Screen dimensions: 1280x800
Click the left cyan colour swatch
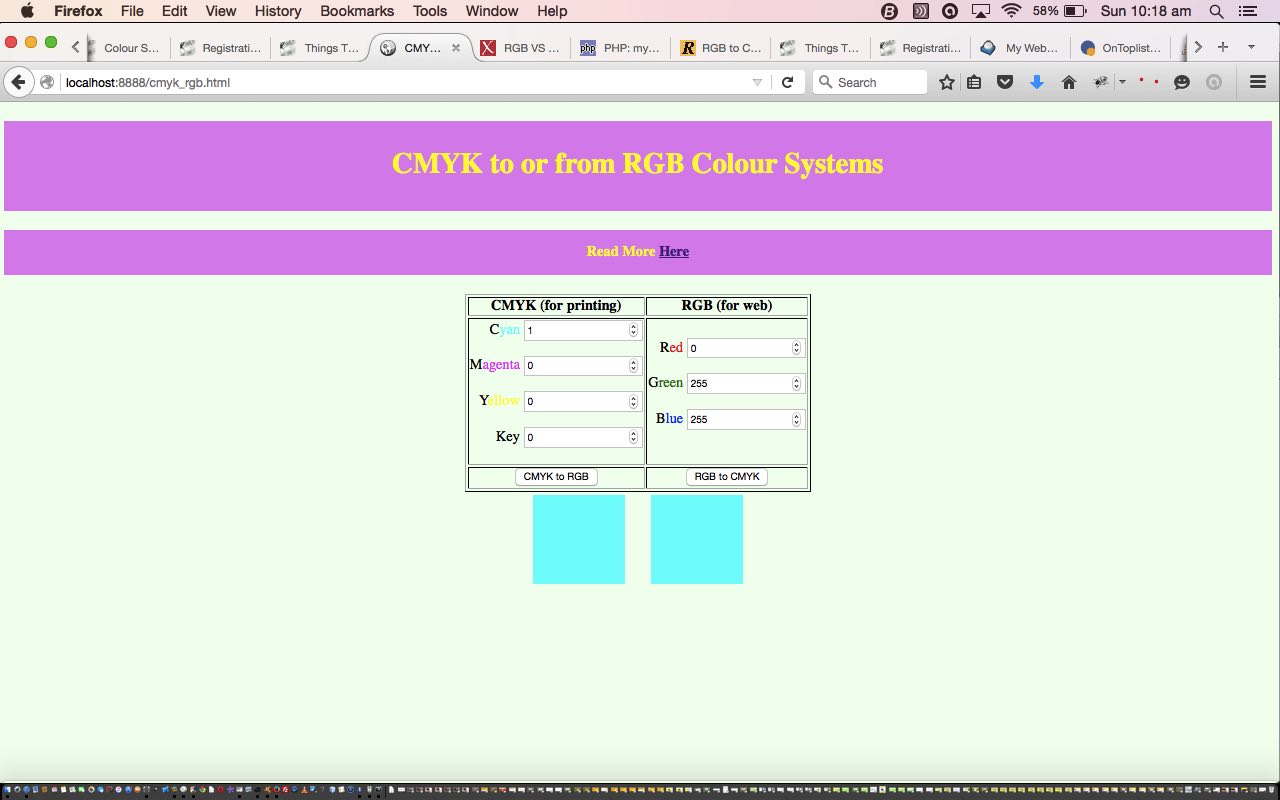point(578,539)
